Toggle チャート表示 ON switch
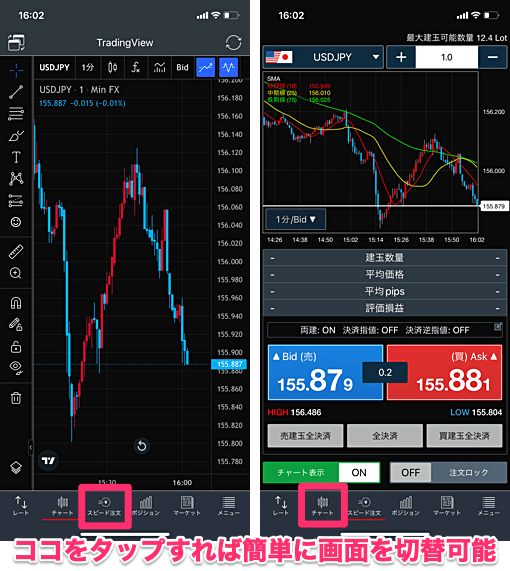Image resolution: width=510 pixels, height=571 pixels. click(x=321, y=473)
